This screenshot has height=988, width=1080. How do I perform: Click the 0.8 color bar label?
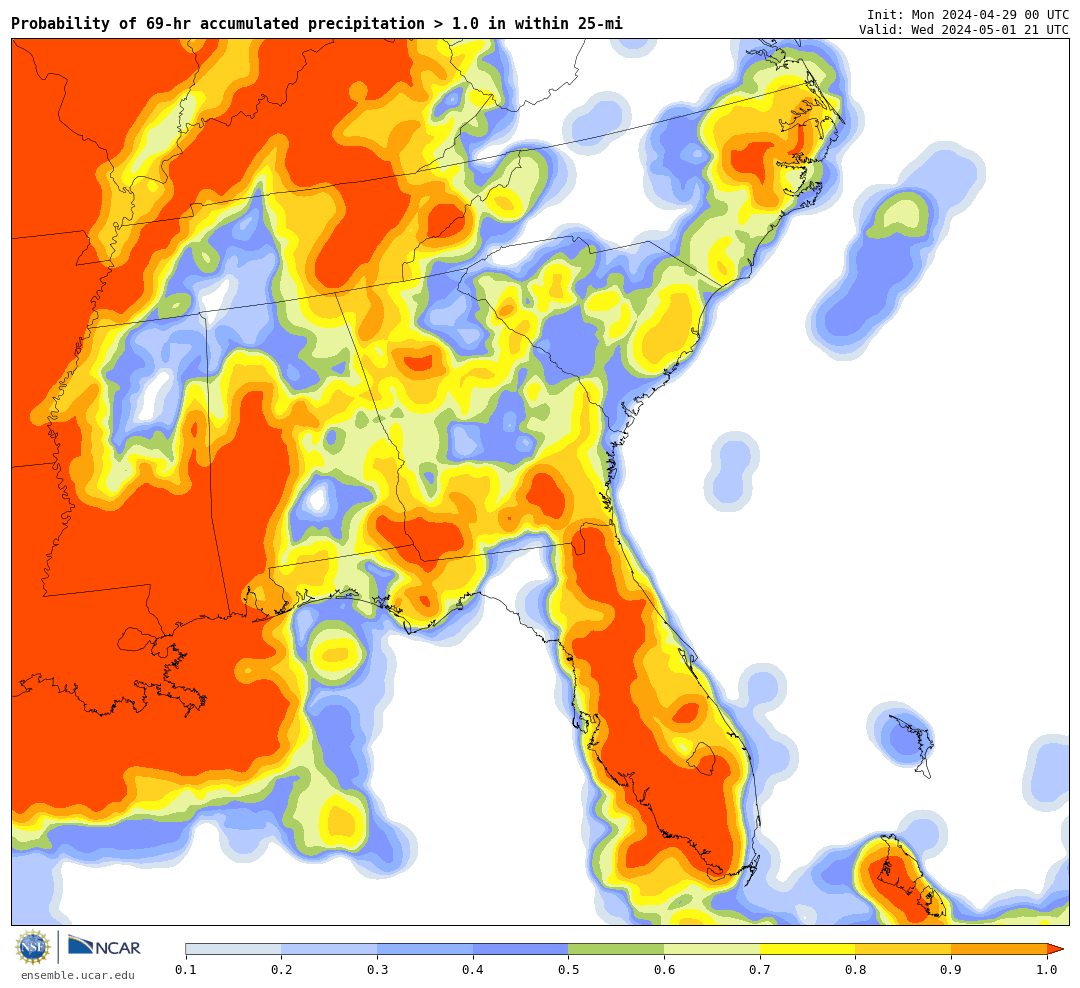(x=856, y=970)
